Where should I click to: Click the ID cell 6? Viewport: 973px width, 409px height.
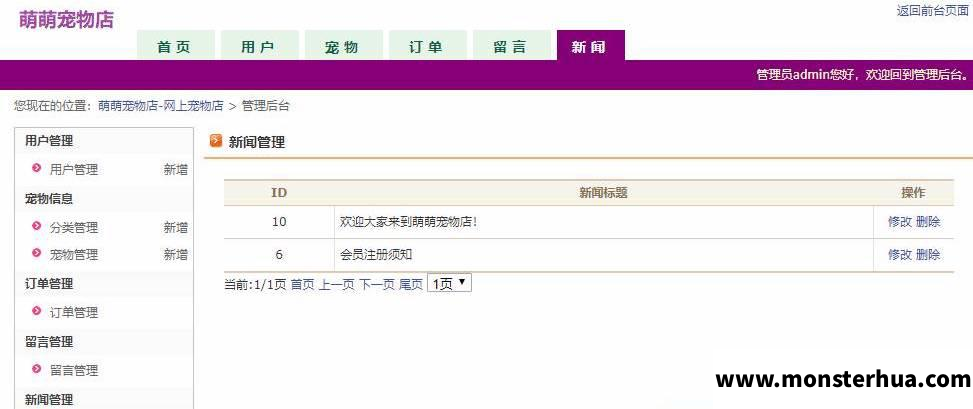pyautogui.click(x=279, y=254)
